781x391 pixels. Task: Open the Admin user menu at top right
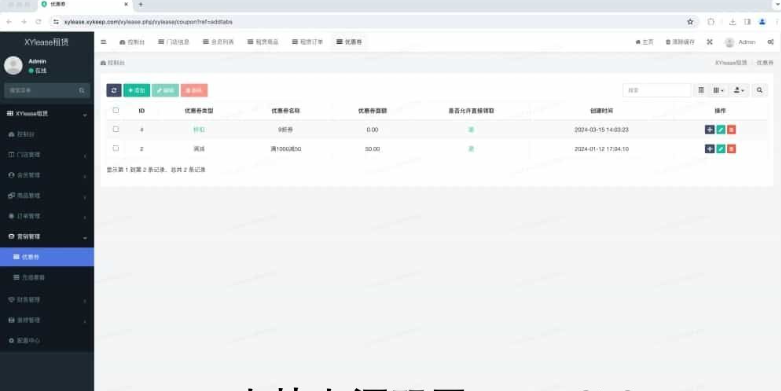740,42
